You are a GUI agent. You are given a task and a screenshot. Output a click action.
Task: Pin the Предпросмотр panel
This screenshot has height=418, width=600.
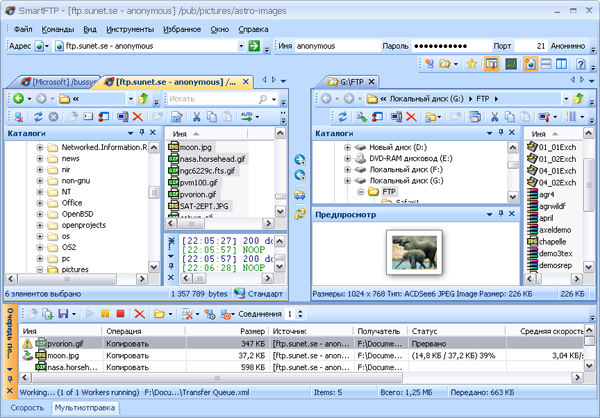501,214
